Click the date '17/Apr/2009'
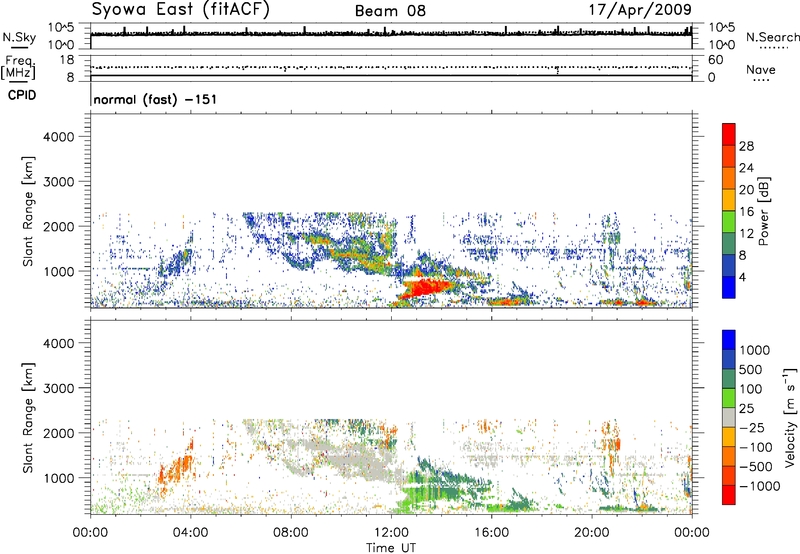This screenshot has height=554, width=800. [x=640, y=10]
